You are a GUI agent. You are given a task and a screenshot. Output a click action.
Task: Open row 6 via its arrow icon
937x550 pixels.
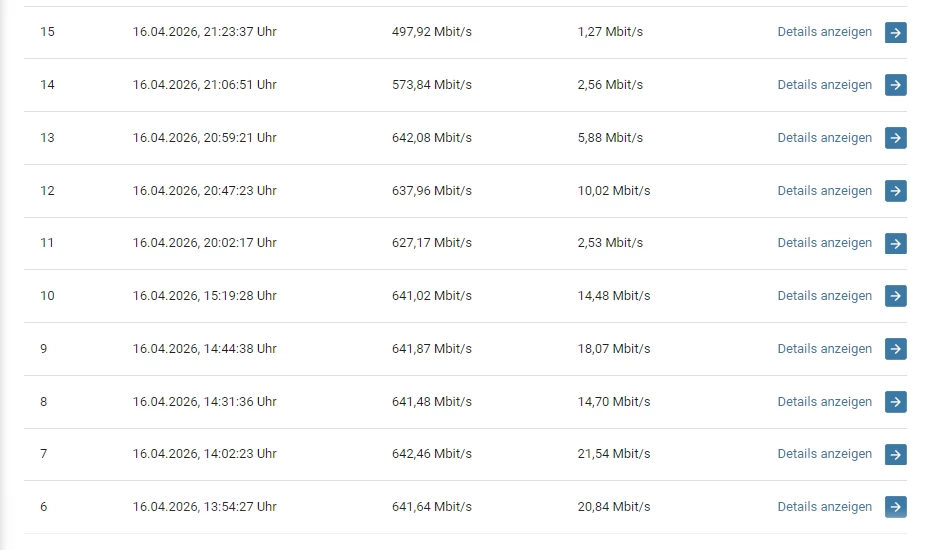coord(895,507)
